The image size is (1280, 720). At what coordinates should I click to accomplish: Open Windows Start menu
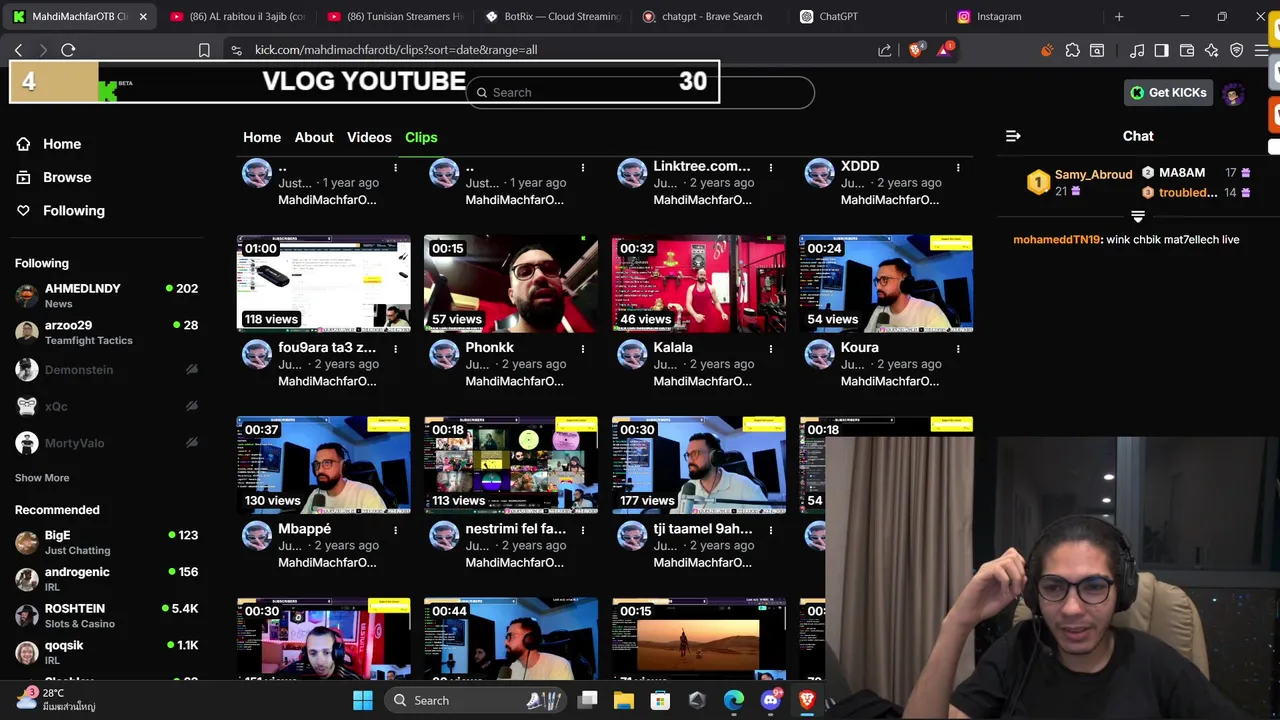pyautogui.click(x=362, y=700)
